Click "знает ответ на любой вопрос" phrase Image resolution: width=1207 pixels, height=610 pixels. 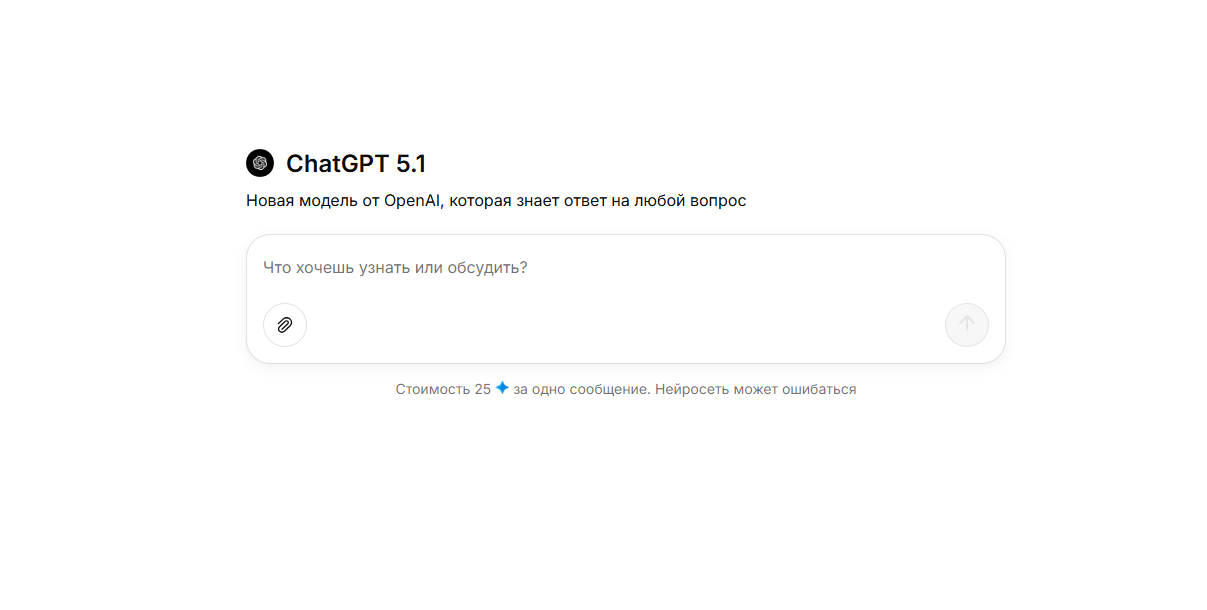tap(633, 201)
